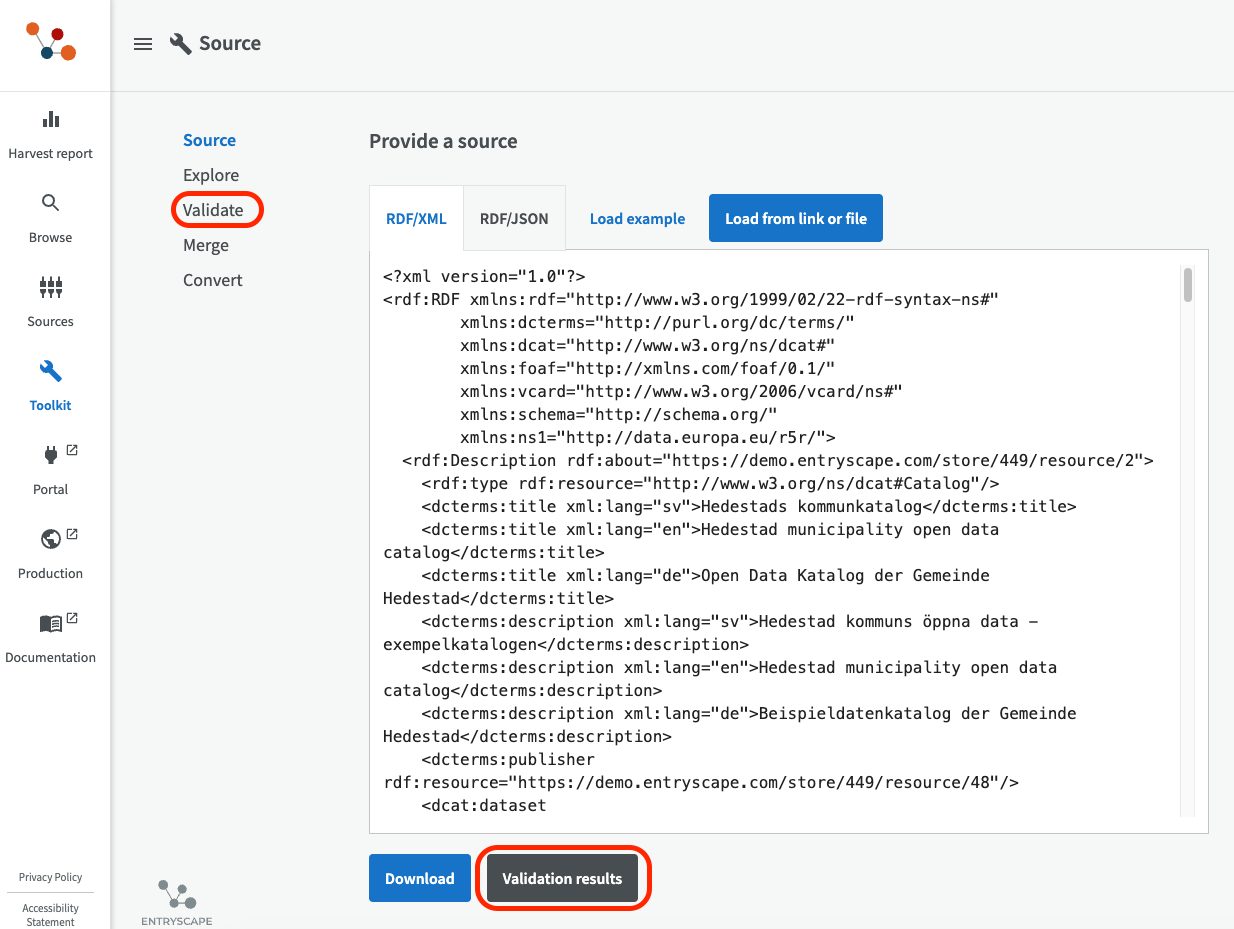Viewport: 1234px width, 929px height.
Task: Select the RDF/XML tab
Action: [416, 218]
